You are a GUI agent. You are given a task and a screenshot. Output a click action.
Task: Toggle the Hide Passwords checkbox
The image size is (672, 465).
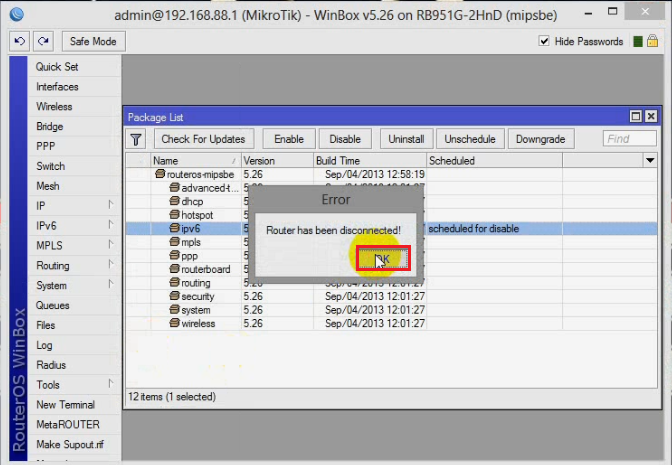(x=544, y=41)
